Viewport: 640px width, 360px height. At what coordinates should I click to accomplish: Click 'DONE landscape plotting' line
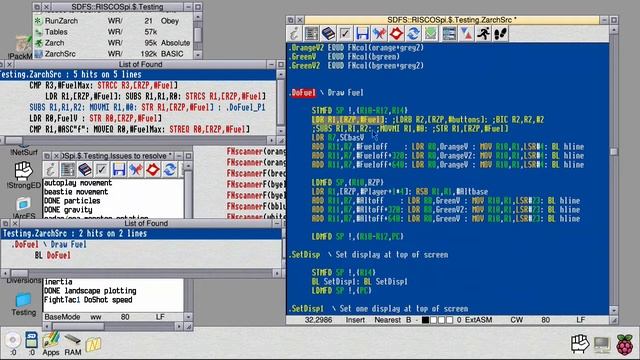[90, 291]
